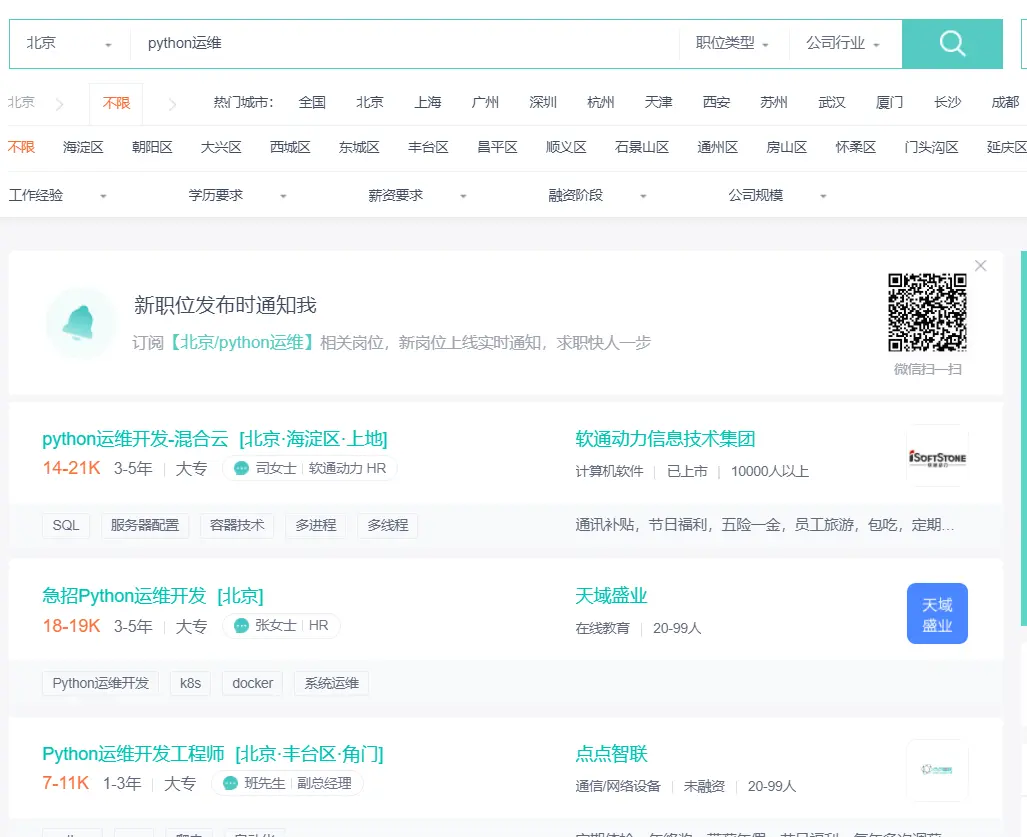Expand the 薪资要求 filter
The height and width of the screenshot is (837, 1027).
417,195
